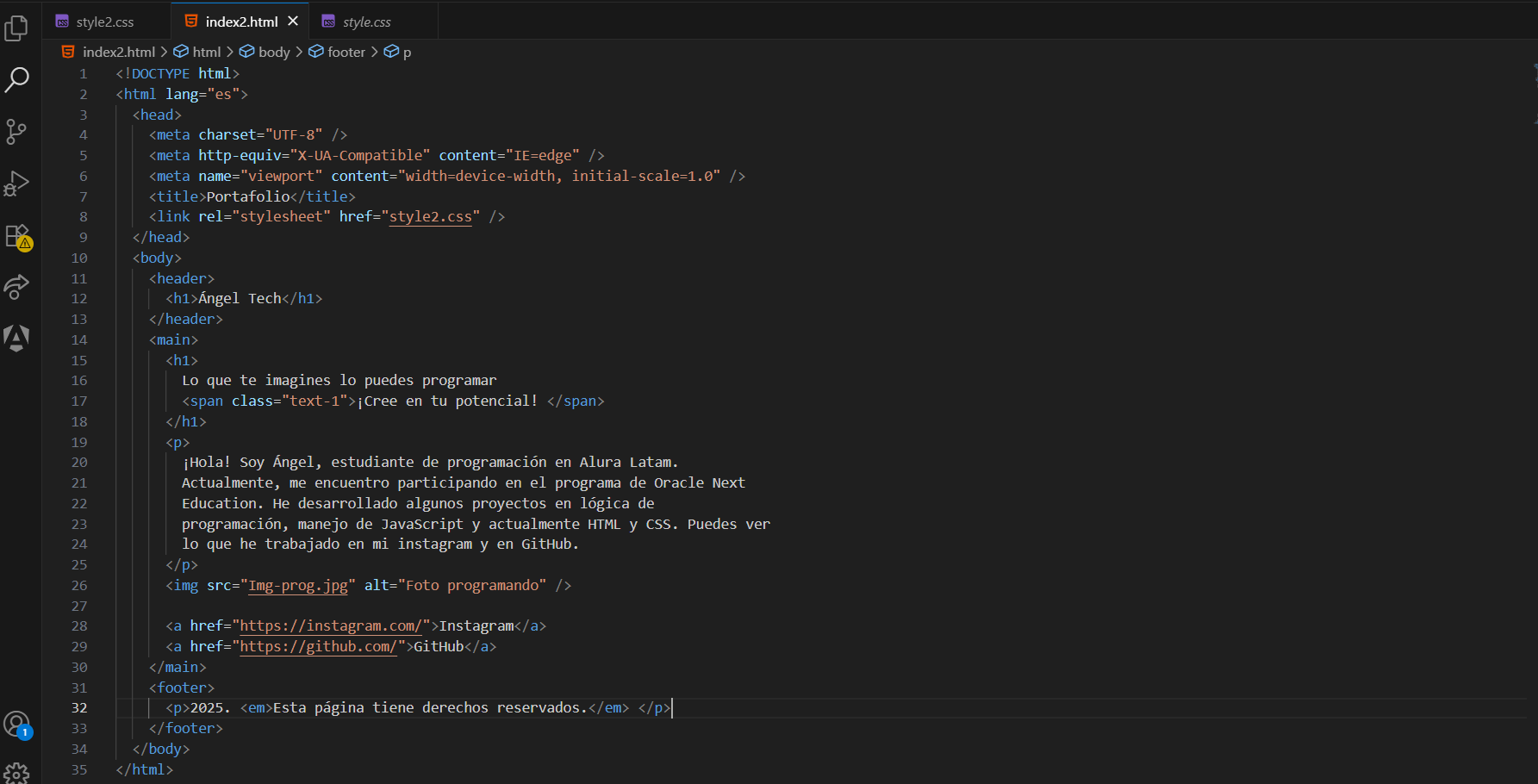Viewport: 1538px width, 784px height.
Task: Switch to the style.css tab
Action: tap(367, 22)
